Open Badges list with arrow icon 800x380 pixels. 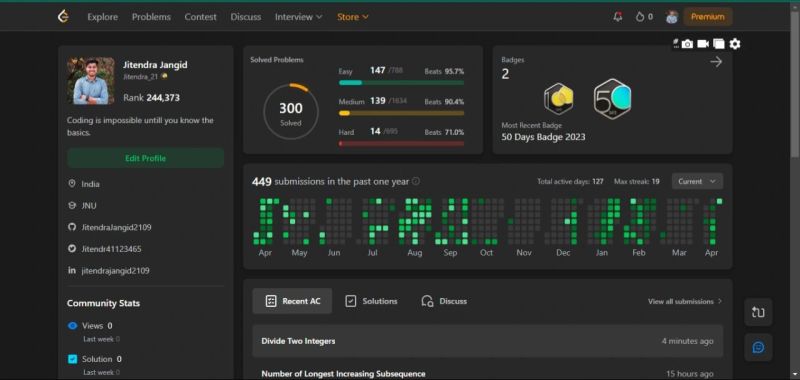point(716,62)
